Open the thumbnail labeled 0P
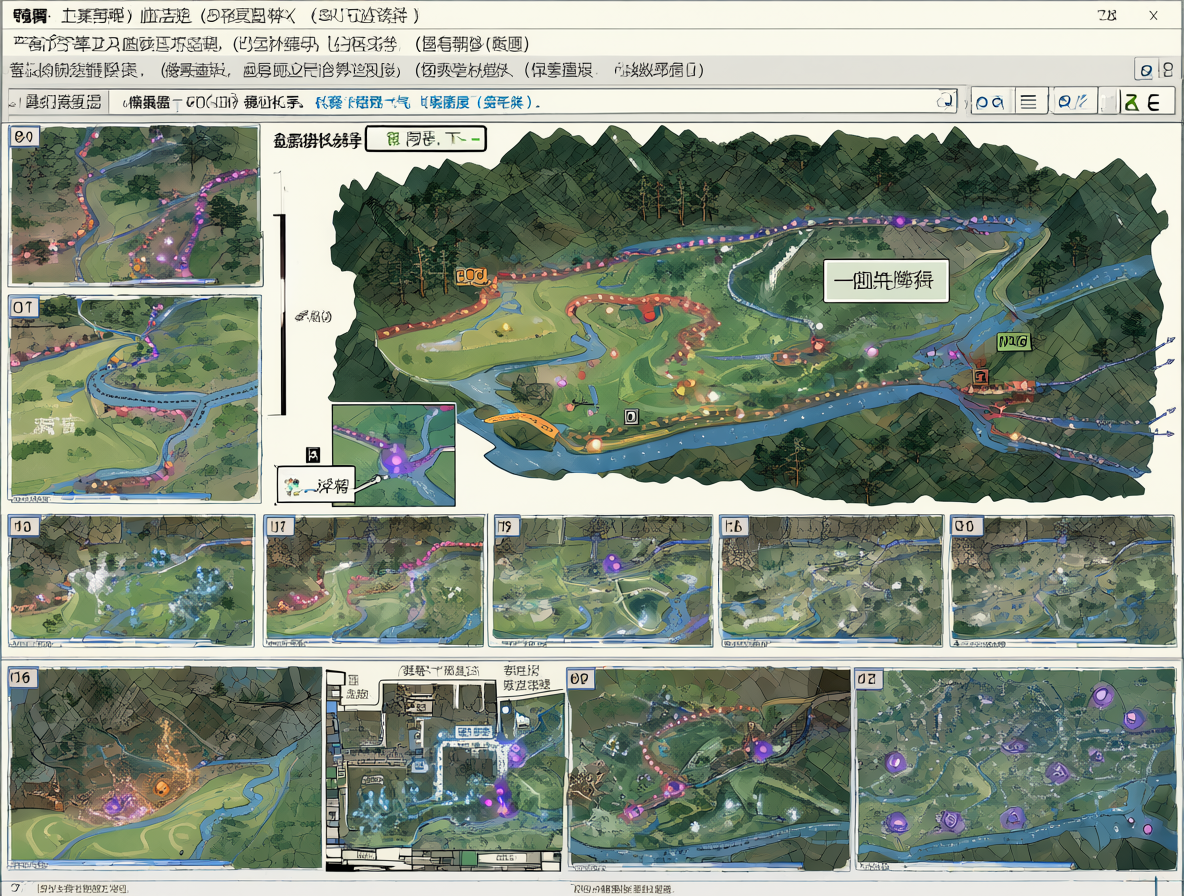This screenshot has width=1184, height=896. [709, 768]
